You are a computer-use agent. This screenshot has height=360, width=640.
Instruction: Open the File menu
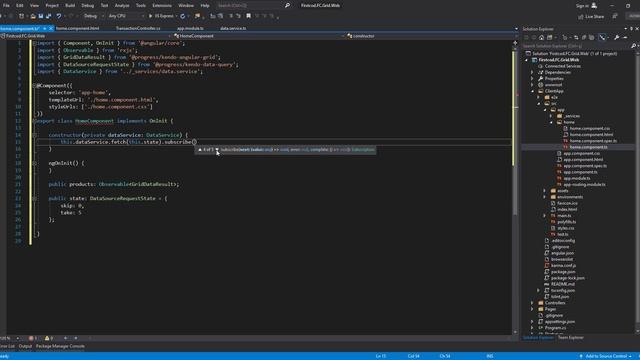tap(6, 5)
